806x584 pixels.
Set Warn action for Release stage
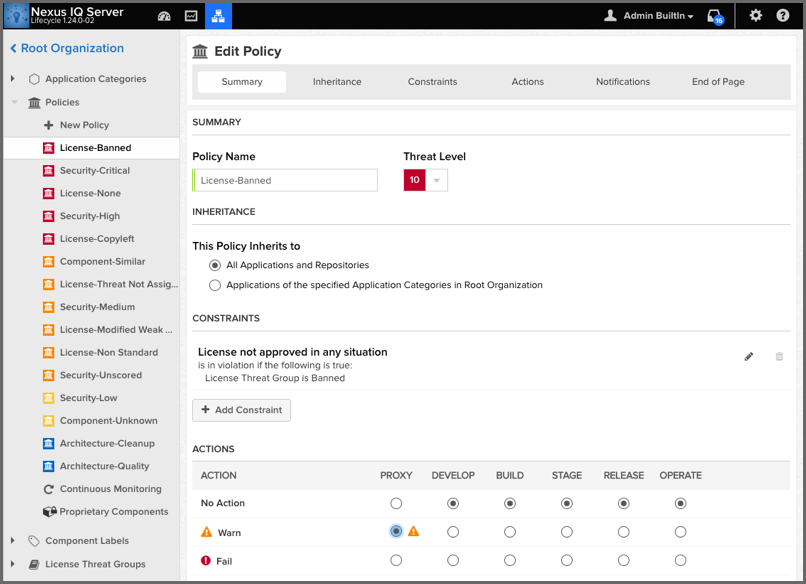pyautogui.click(x=623, y=532)
